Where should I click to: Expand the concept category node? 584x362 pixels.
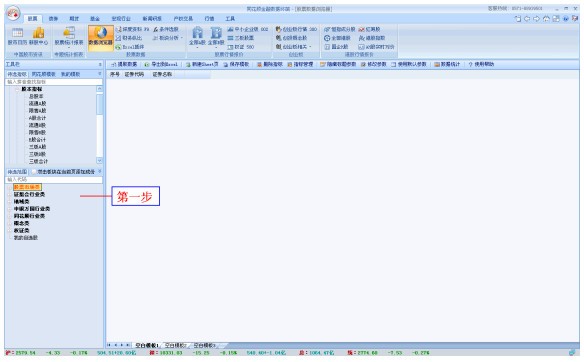(x=10, y=223)
